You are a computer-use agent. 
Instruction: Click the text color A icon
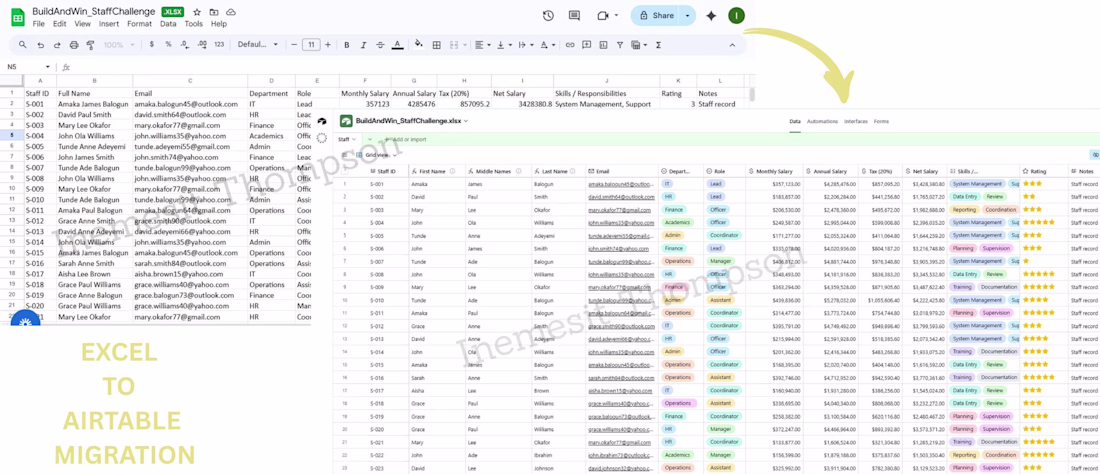pyautogui.click(x=398, y=45)
